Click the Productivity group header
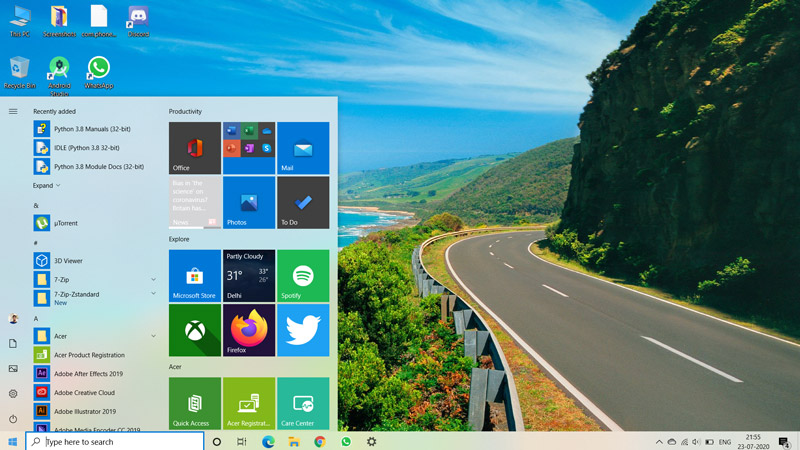800x450 pixels. point(185,111)
